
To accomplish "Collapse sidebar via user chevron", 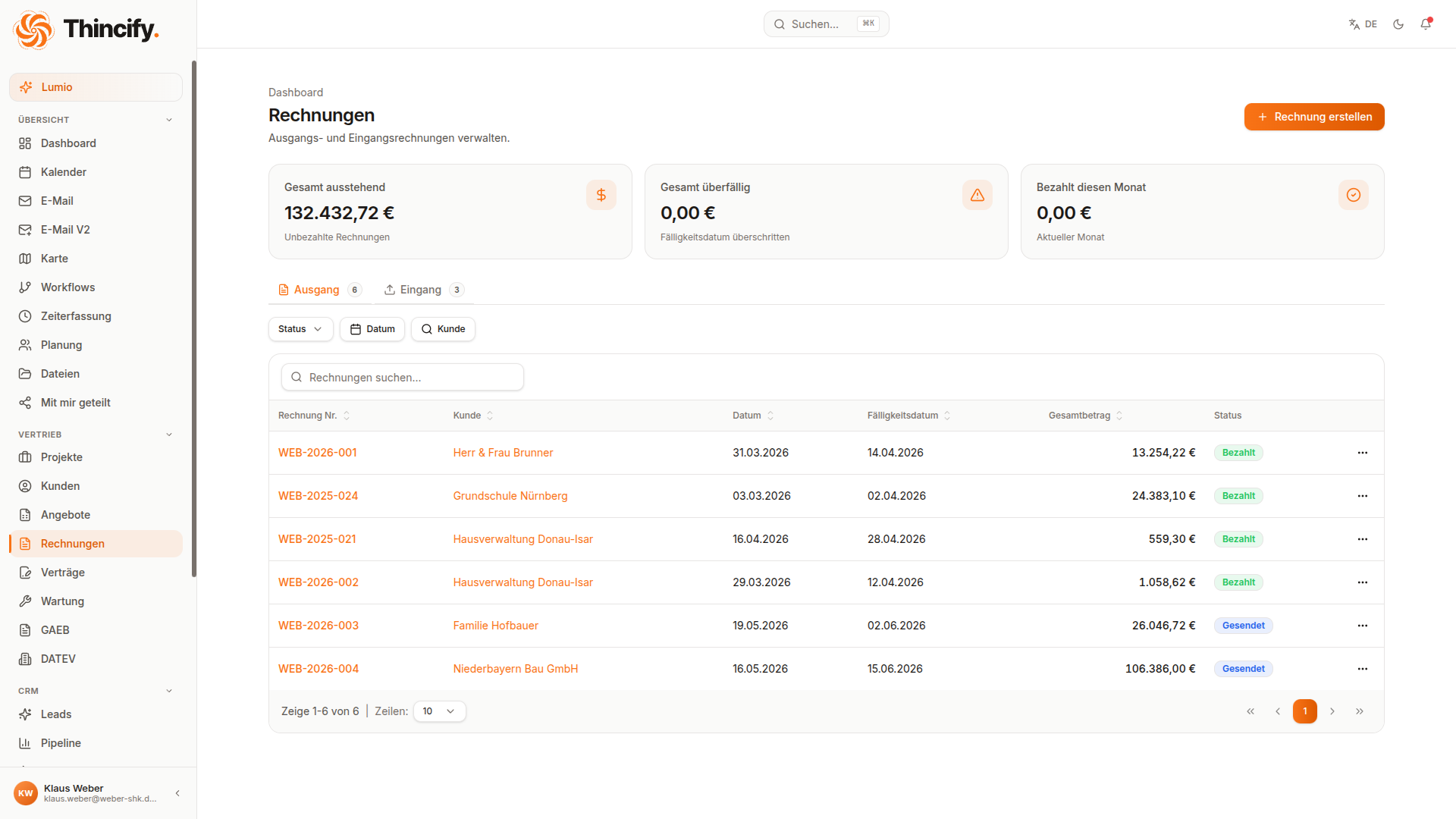I will [177, 793].
